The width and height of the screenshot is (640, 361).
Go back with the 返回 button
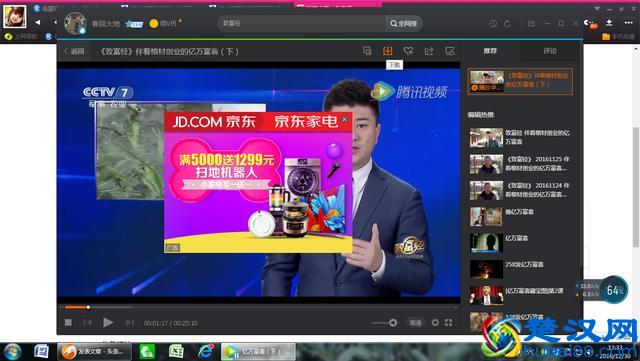click(x=74, y=51)
